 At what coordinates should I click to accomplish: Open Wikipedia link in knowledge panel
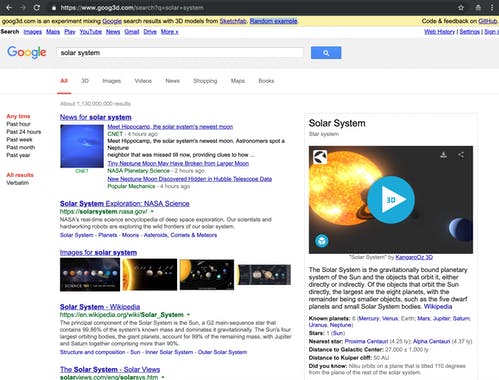pyautogui.click(x=438, y=306)
